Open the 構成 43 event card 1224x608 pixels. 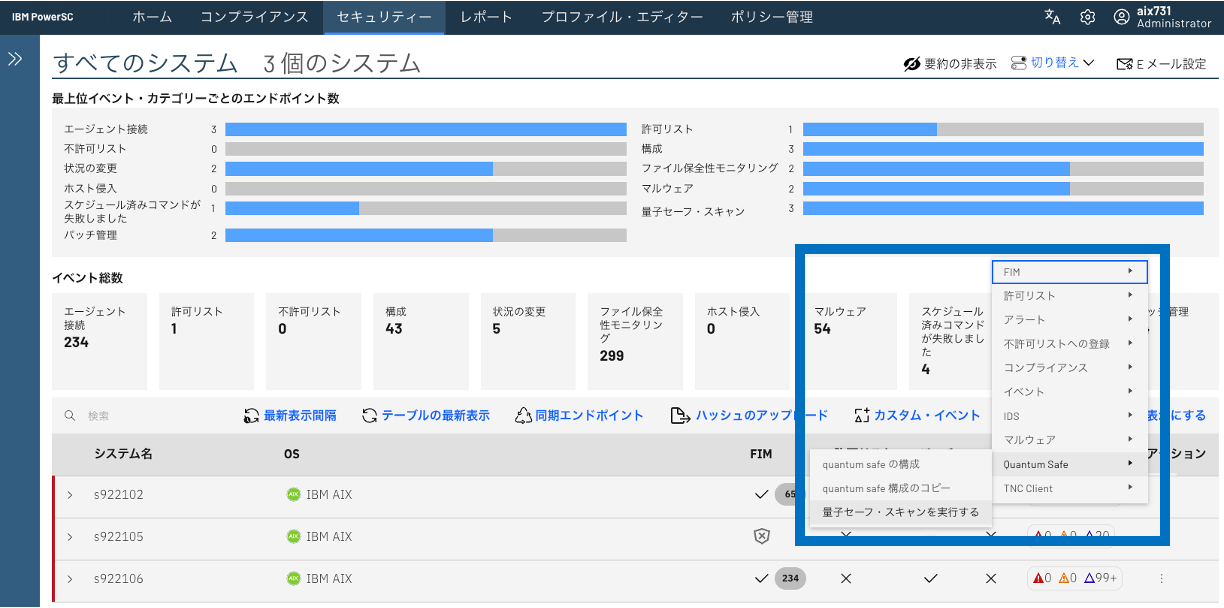point(421,341)
